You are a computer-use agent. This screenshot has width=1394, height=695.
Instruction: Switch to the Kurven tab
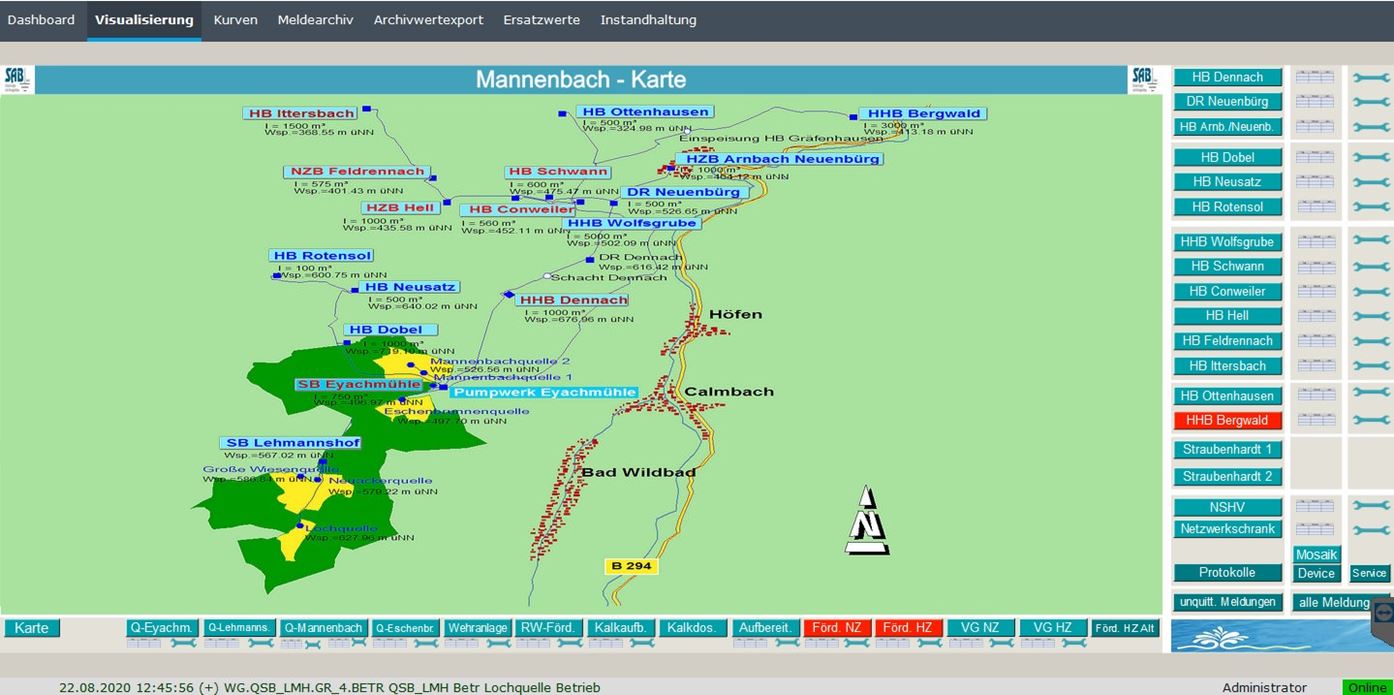point(235,20)
